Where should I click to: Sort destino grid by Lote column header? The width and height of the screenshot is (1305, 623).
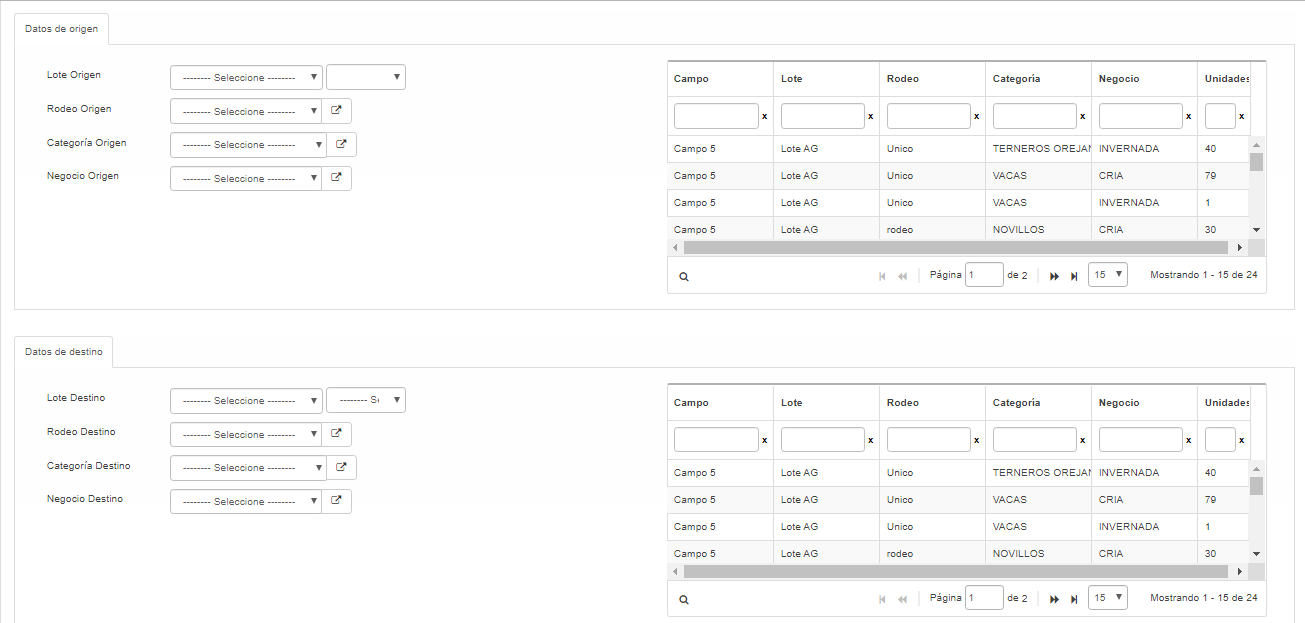click(826, 403)
